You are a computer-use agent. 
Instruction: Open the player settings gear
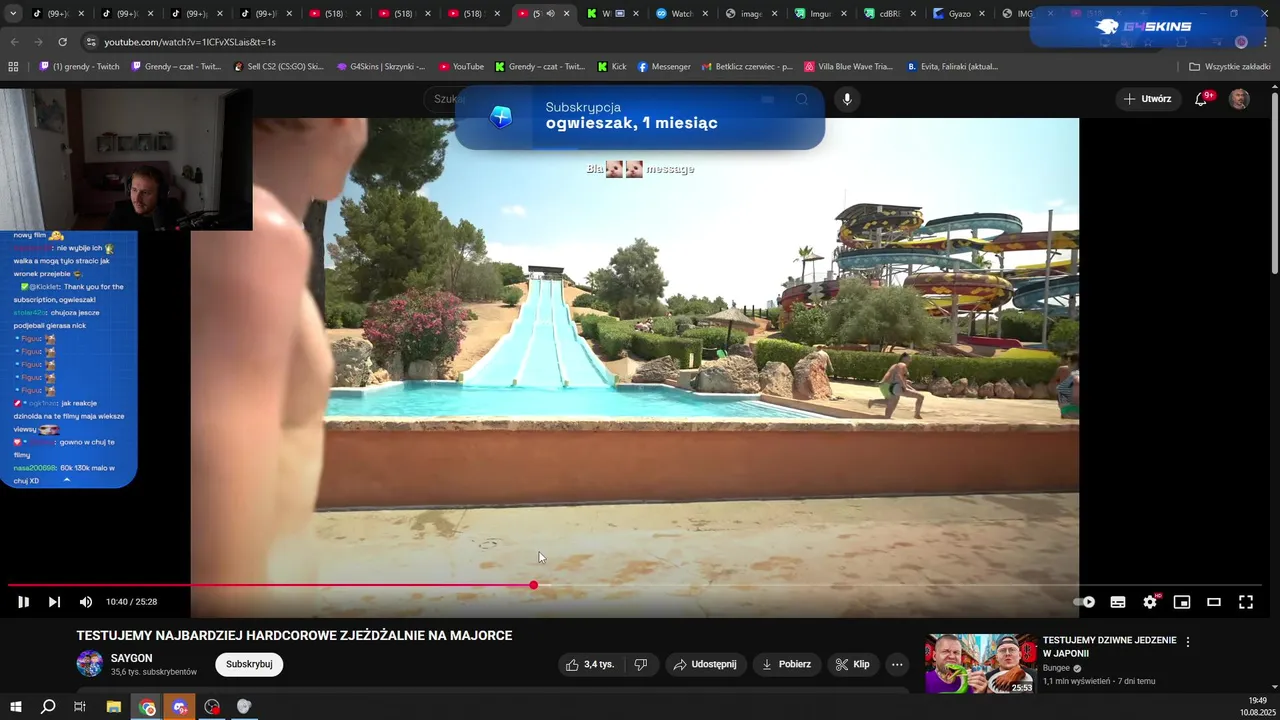click(x=1150, y=602)
